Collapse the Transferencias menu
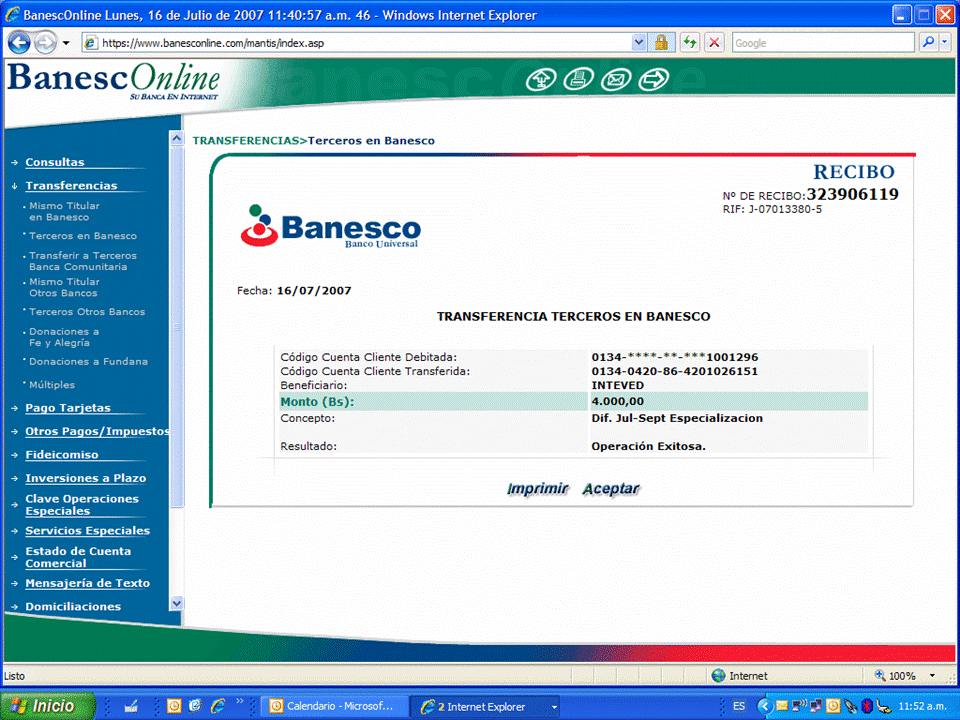960x720 pixels. [71, 186]
